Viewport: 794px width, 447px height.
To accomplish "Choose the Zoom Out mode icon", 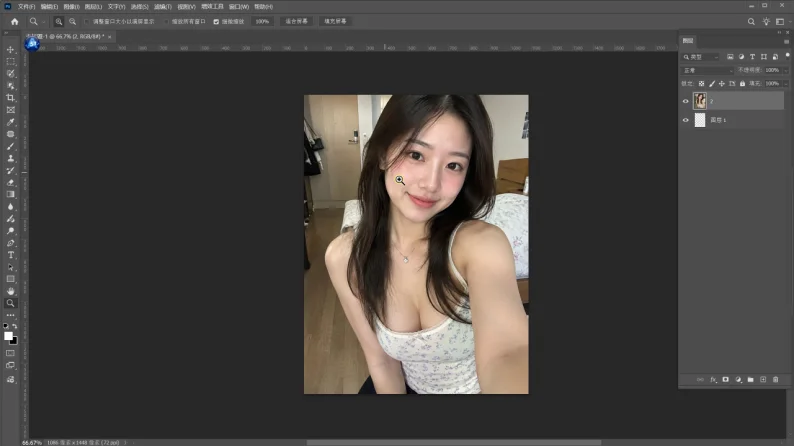I will click(x=72, y=22).
